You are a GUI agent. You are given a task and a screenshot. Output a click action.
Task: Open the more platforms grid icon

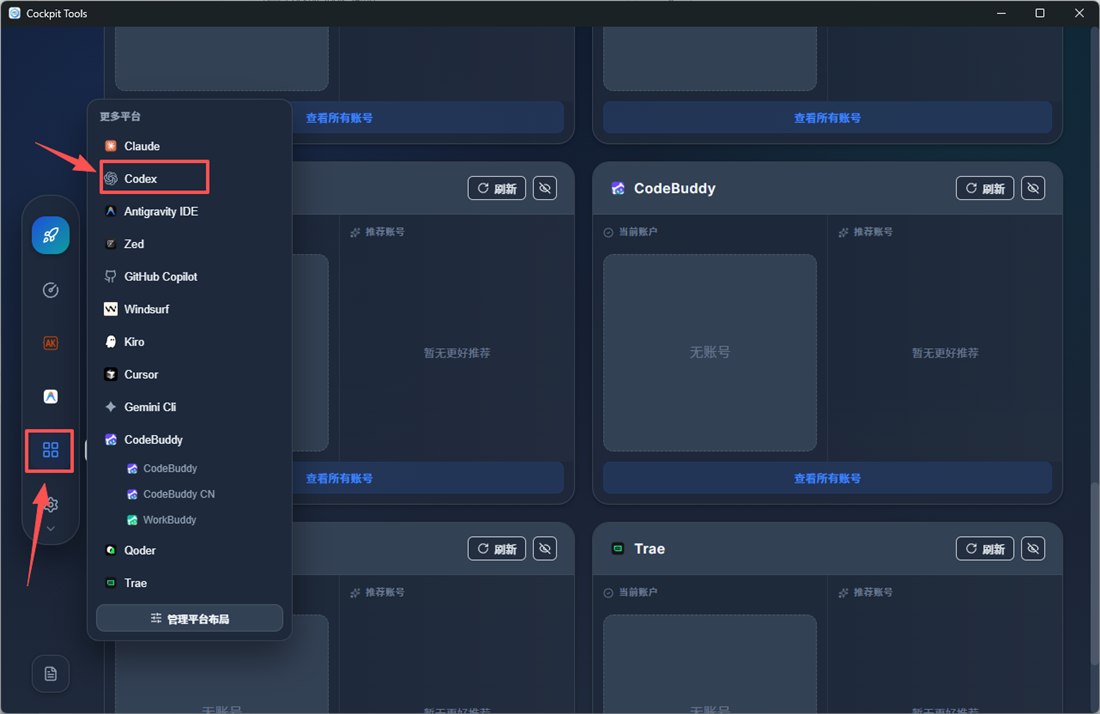pos(51,450)
